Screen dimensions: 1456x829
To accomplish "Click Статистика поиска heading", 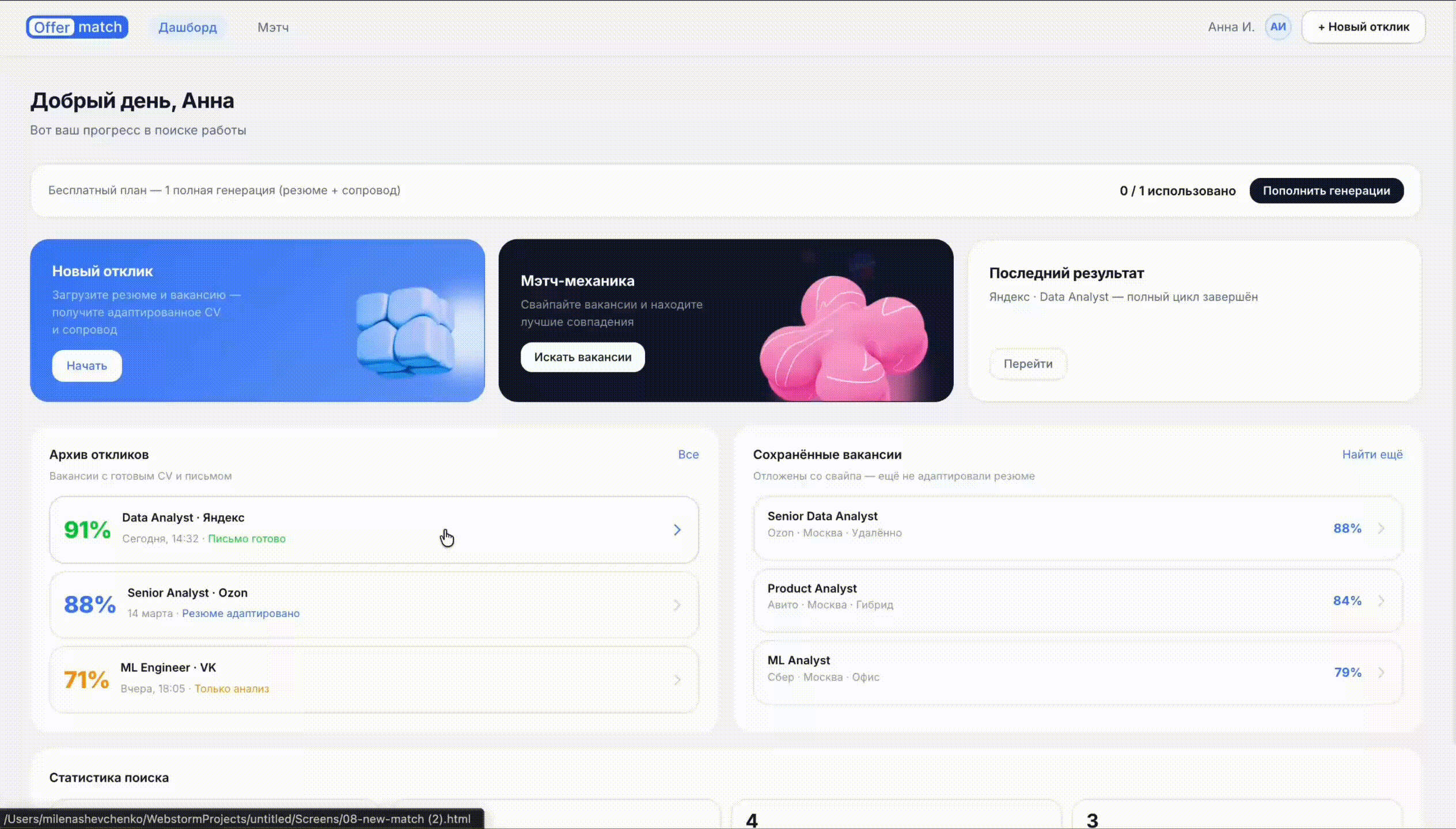I will [x=109, y=778].
